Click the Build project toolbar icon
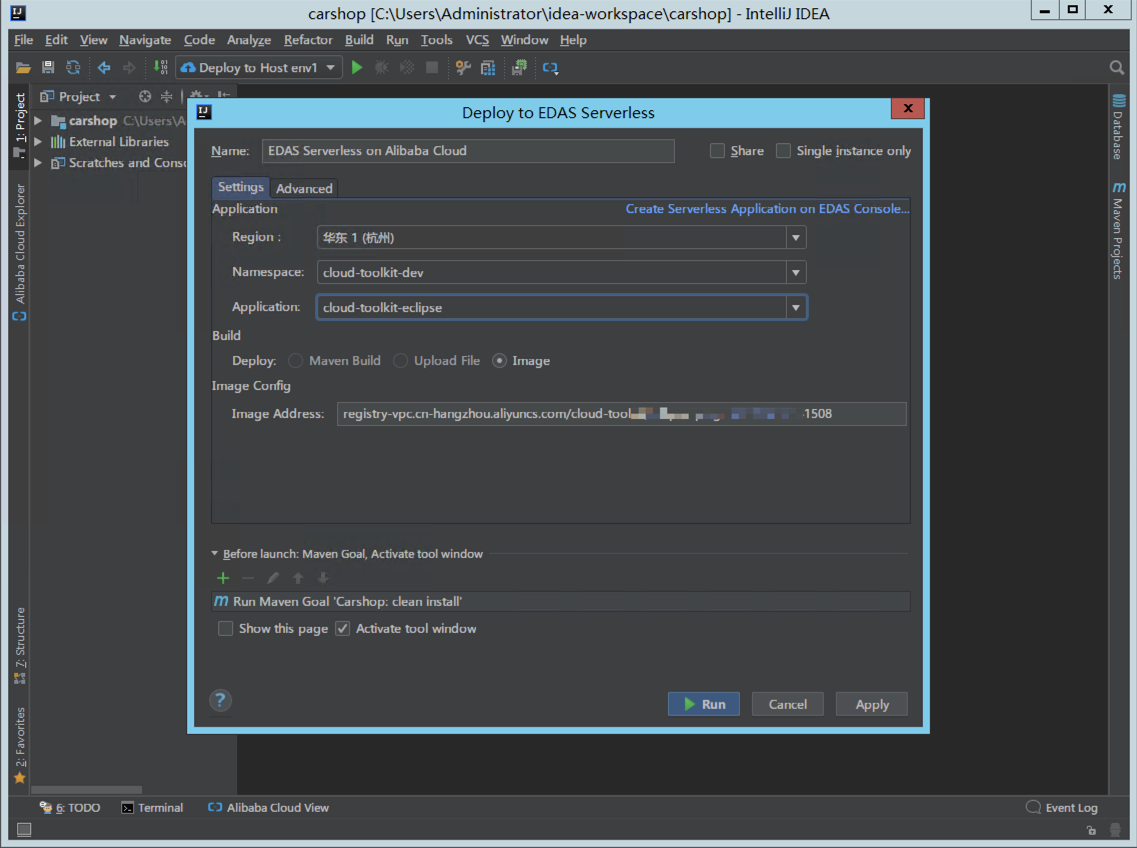Viewport: 1137px width, 848px height. [x=160, y=67]
